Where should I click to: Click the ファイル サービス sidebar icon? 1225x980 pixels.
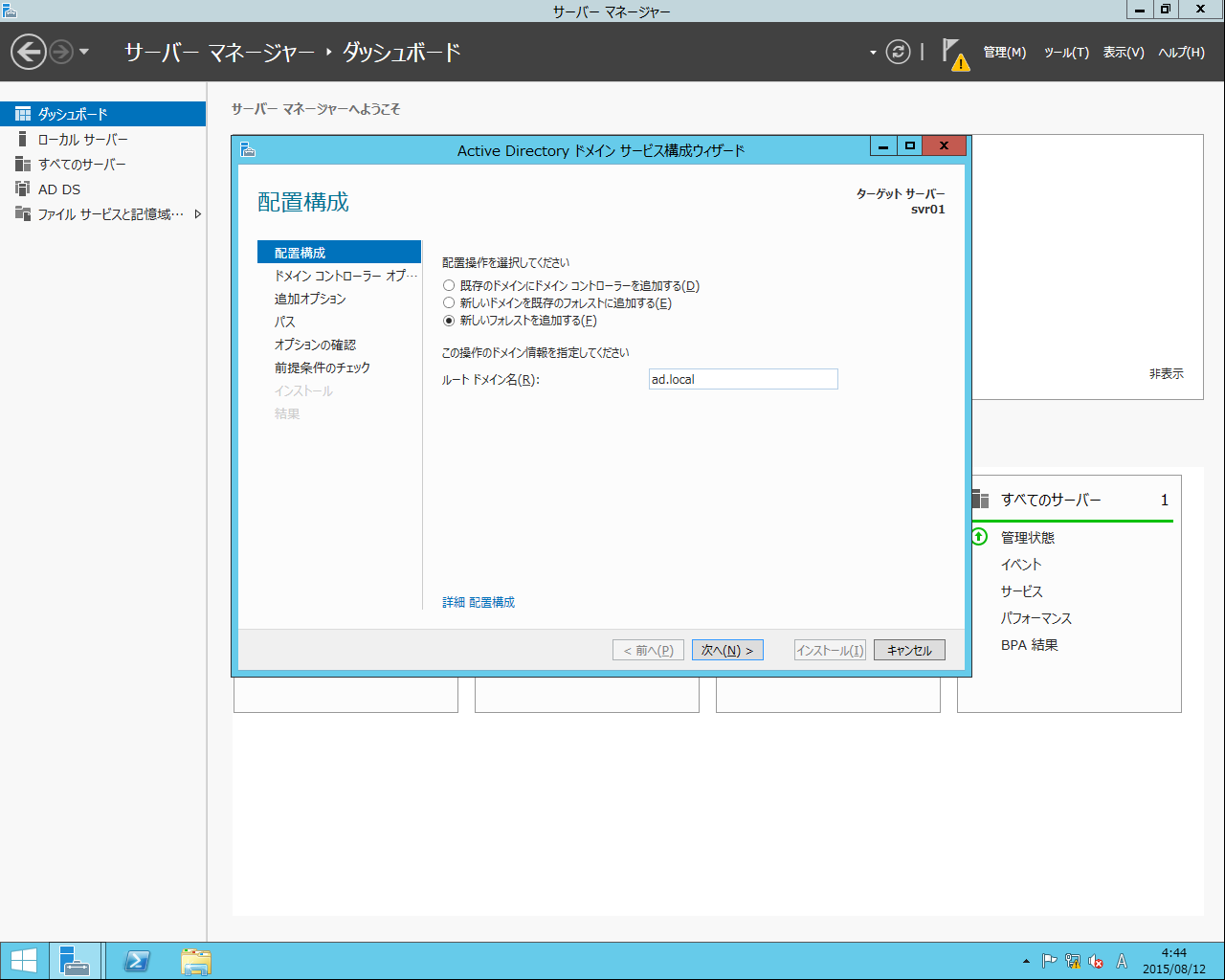23,213
